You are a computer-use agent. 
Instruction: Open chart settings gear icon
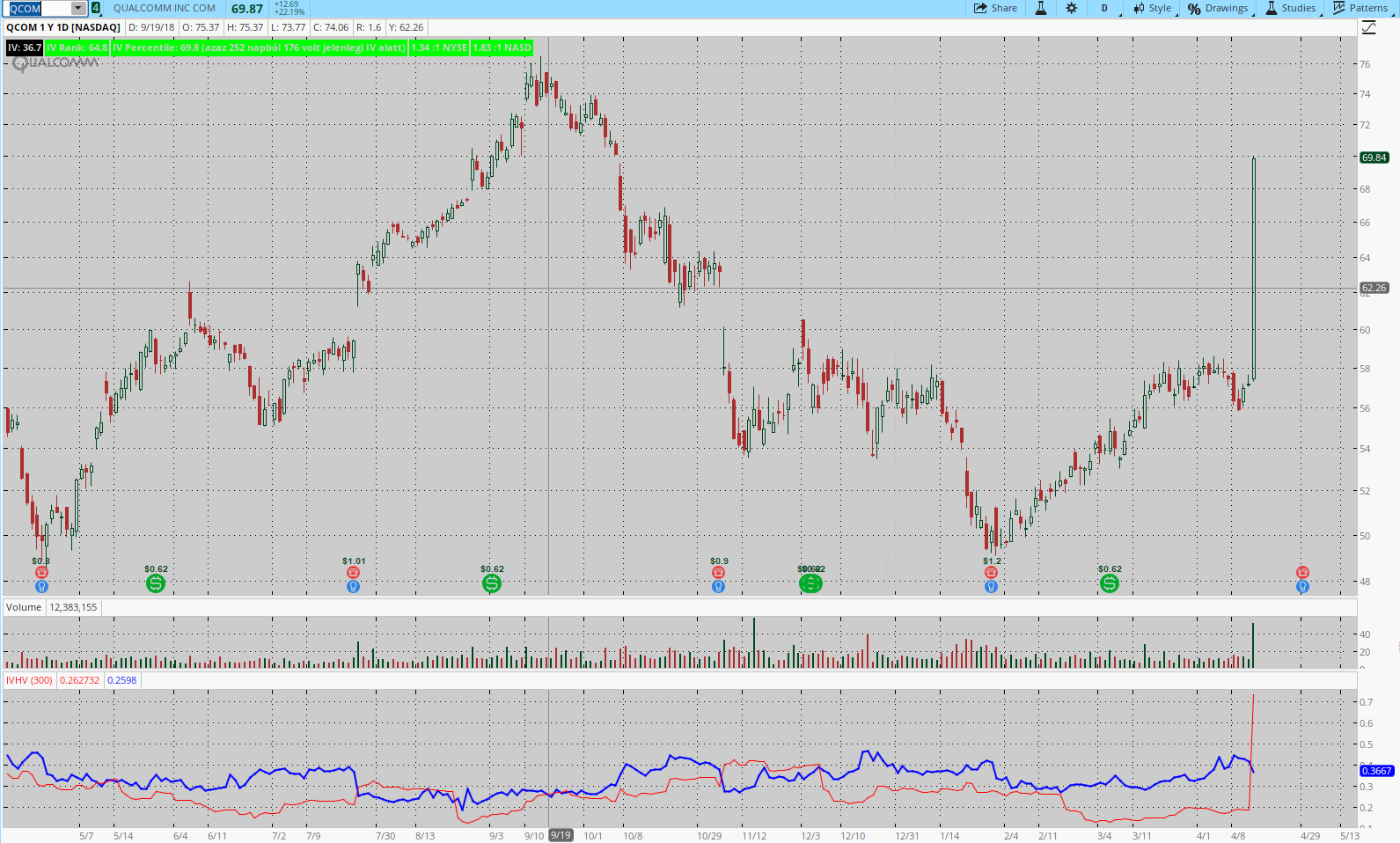tap(1071, 8)
